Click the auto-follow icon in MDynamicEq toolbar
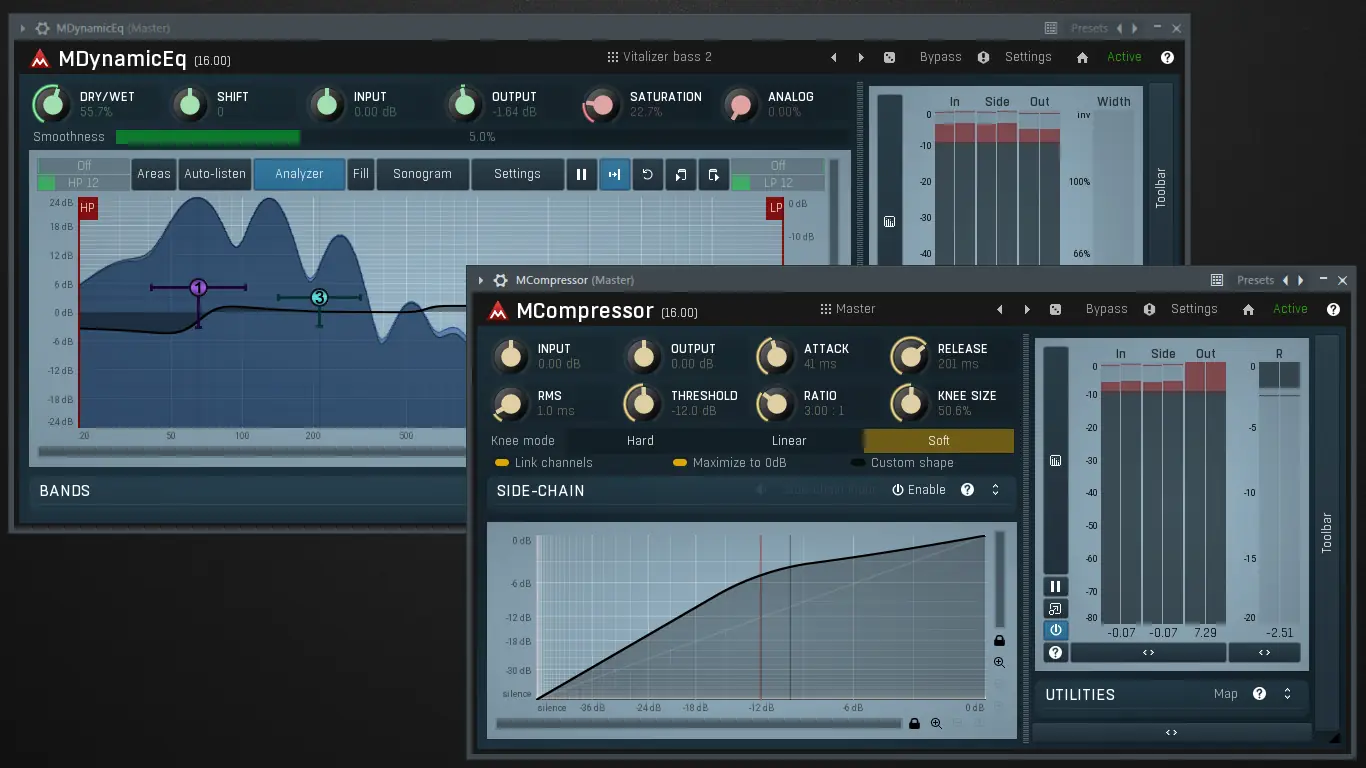Screen dimensions: 1366x768 tap(614, 174)
